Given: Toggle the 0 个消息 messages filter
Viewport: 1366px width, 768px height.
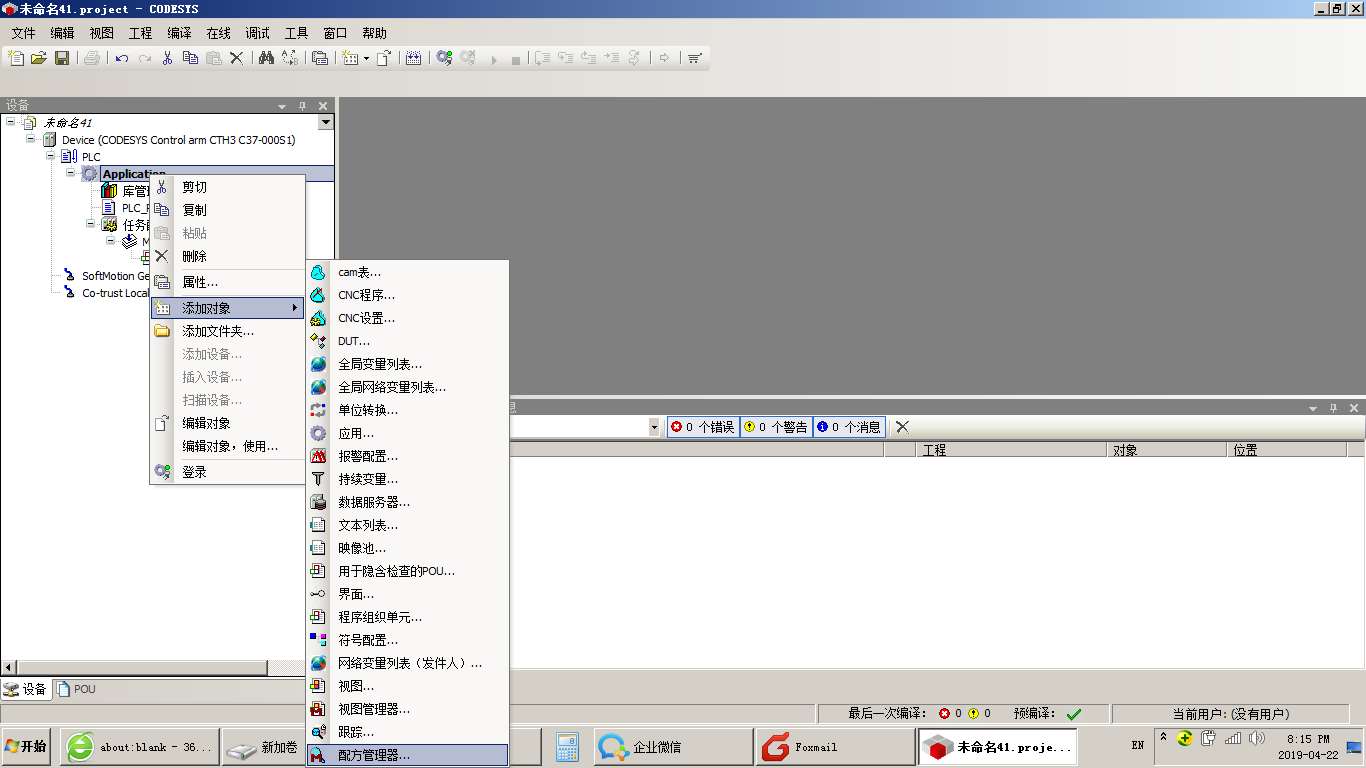Looking at the screenshot, I should (849, 427).
